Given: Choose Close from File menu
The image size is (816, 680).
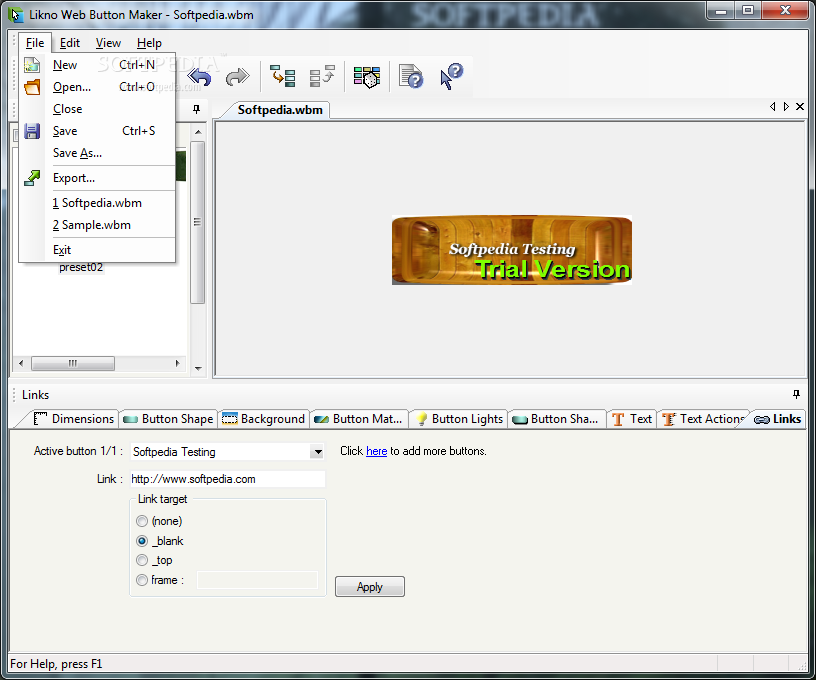Looking at the screenshot, I should click(x=97, y=109).
